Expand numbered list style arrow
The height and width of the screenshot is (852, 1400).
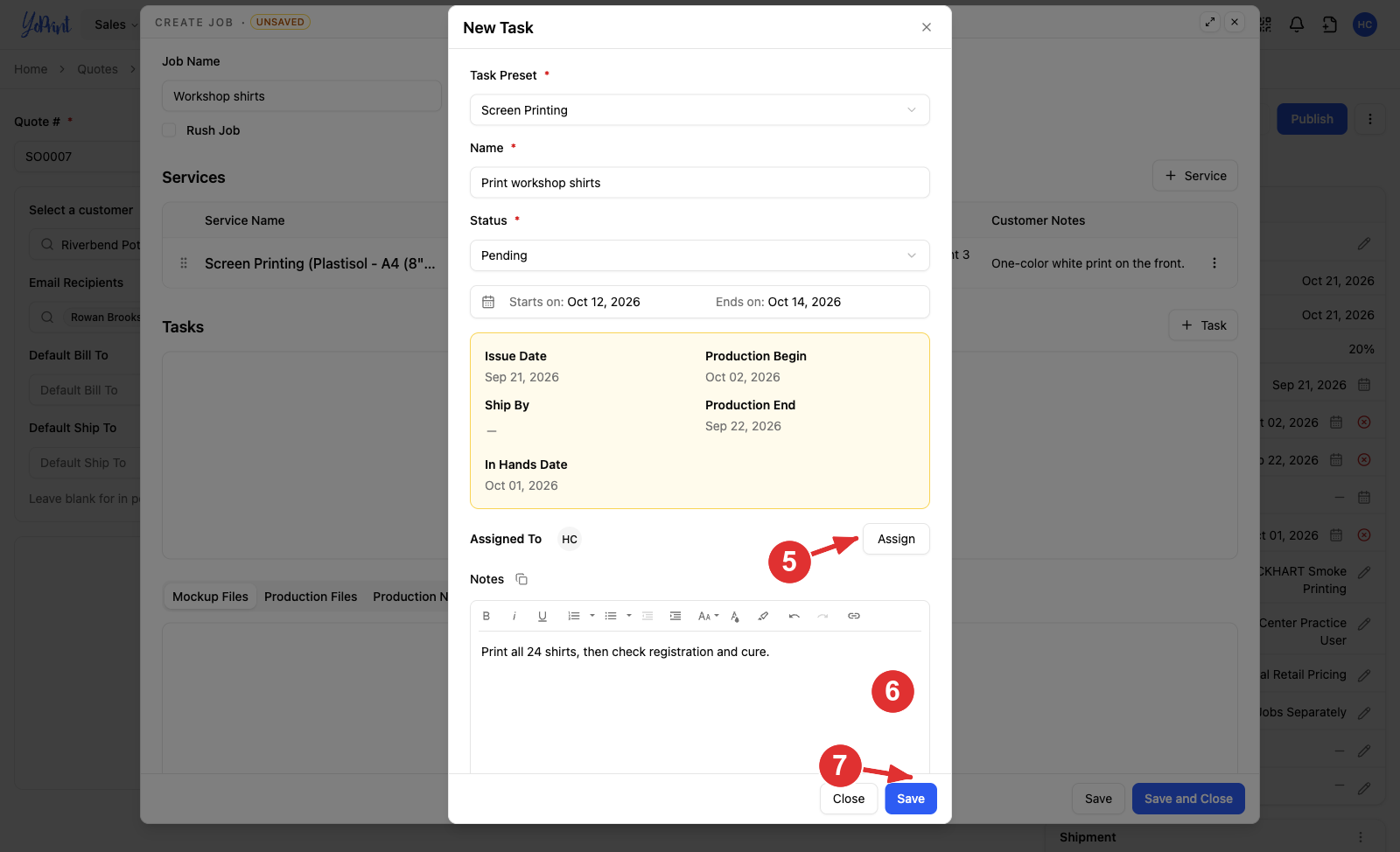click(592, 616)
